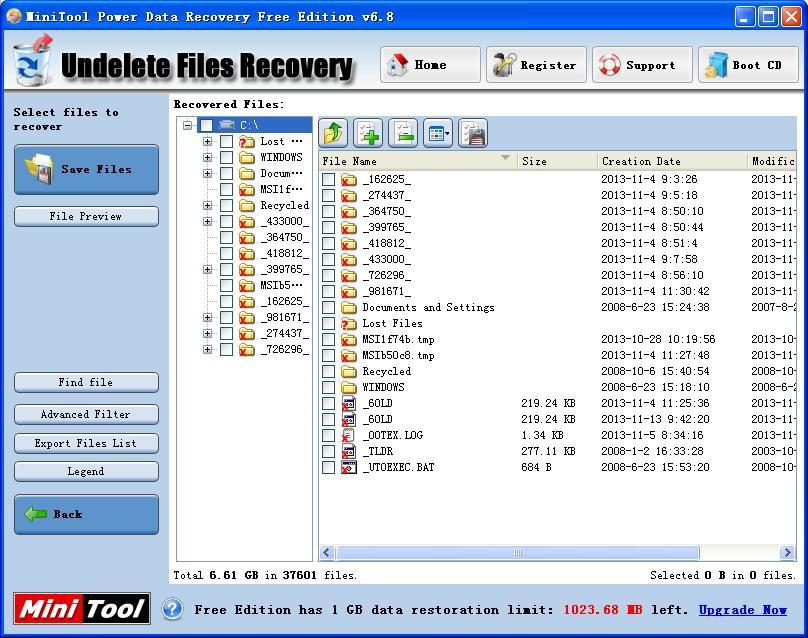Open the help question mark icon
Screen dimensions: 808x638
[173, 609]
